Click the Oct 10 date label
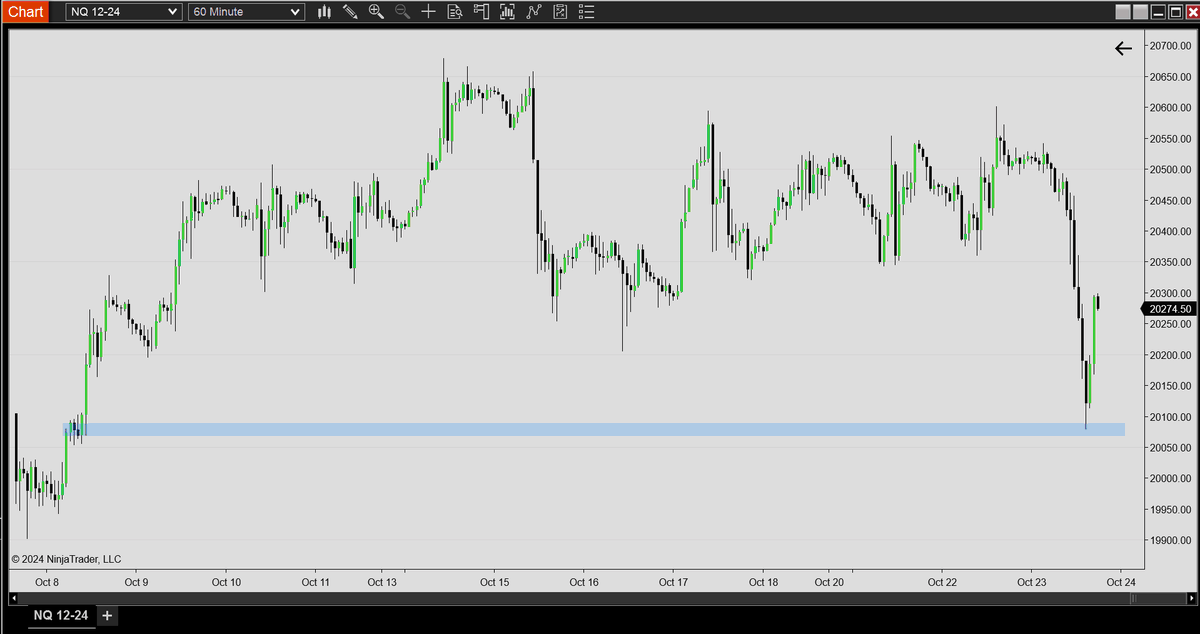1200x634 pixels. (227, 581)
